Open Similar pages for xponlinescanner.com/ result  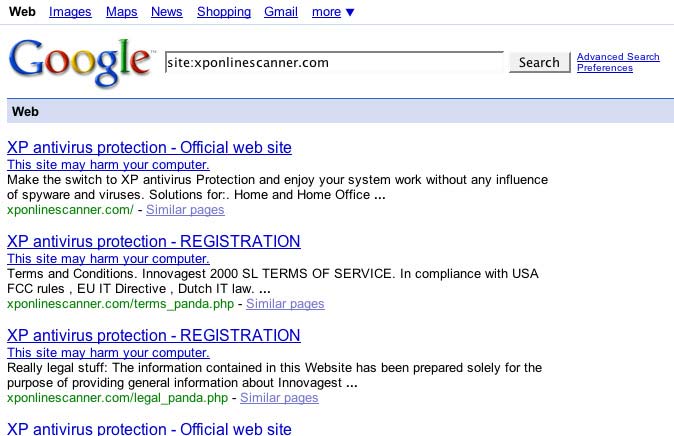(x=185, y=210)
